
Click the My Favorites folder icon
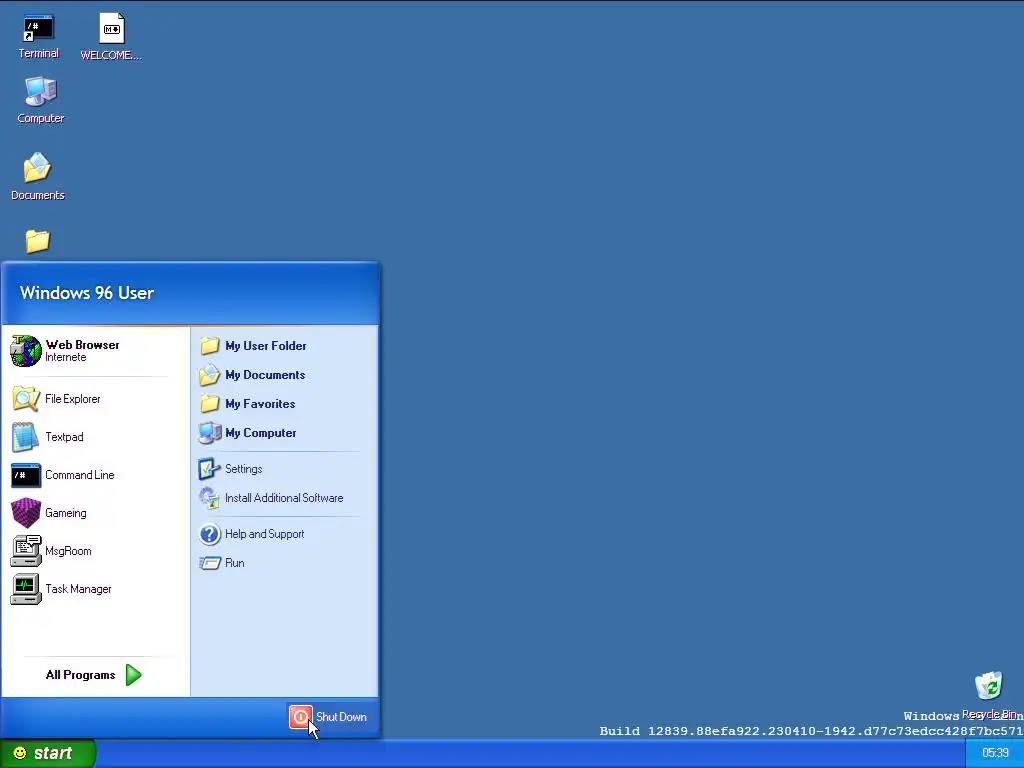210,404
